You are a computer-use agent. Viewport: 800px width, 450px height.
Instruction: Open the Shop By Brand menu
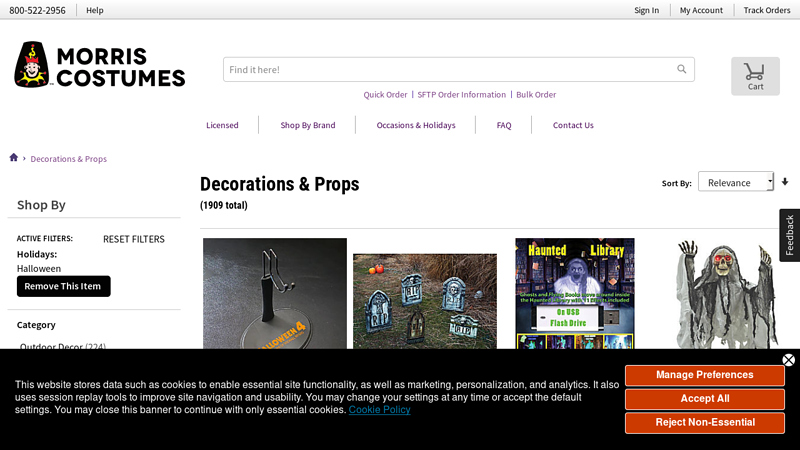click(307, 125)
